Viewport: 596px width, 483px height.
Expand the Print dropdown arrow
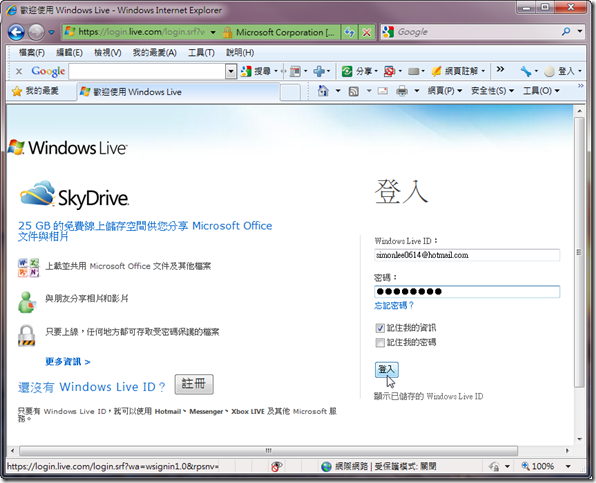pos(417,91)
